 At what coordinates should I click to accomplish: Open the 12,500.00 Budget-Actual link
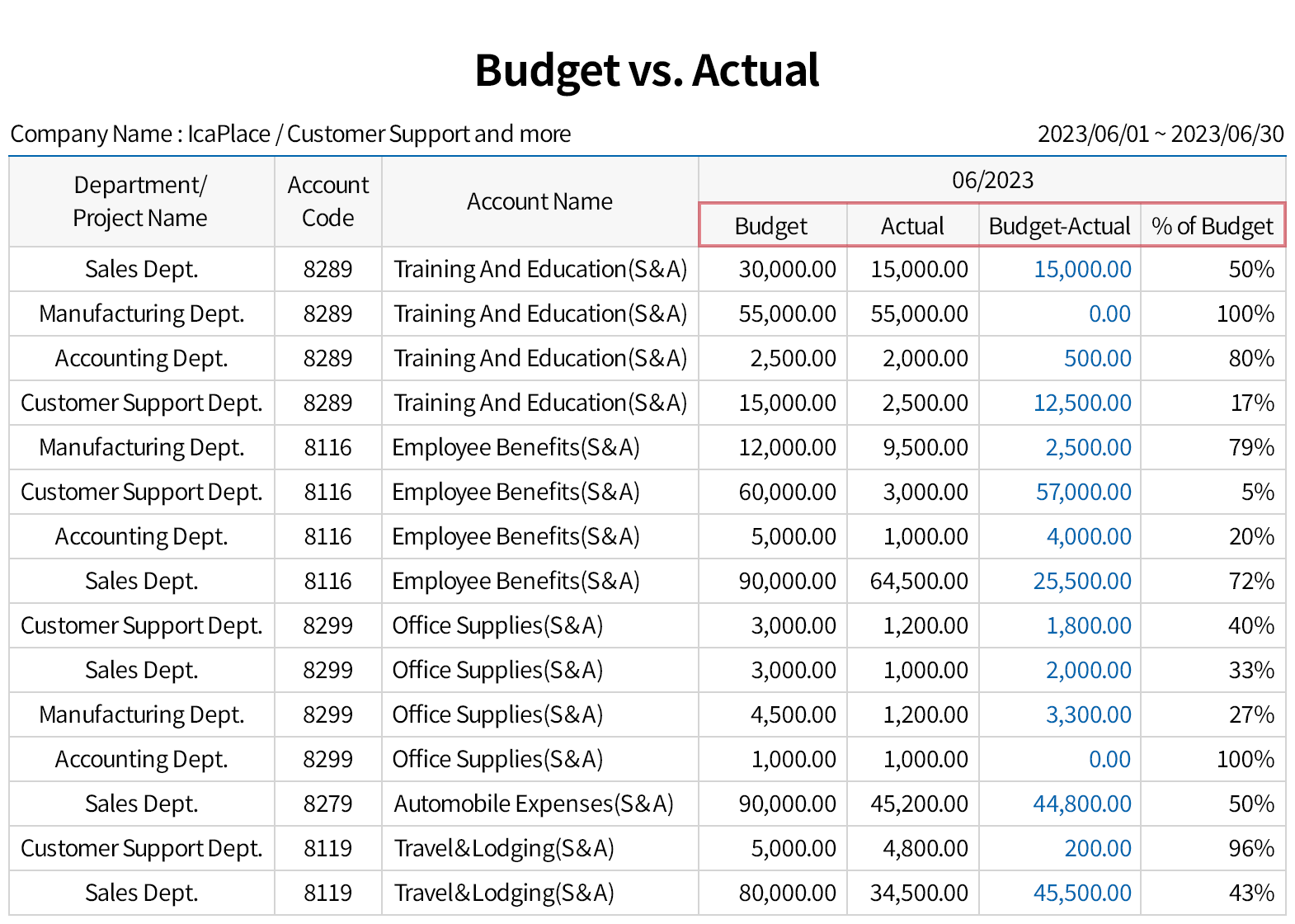click(1082, 403)
